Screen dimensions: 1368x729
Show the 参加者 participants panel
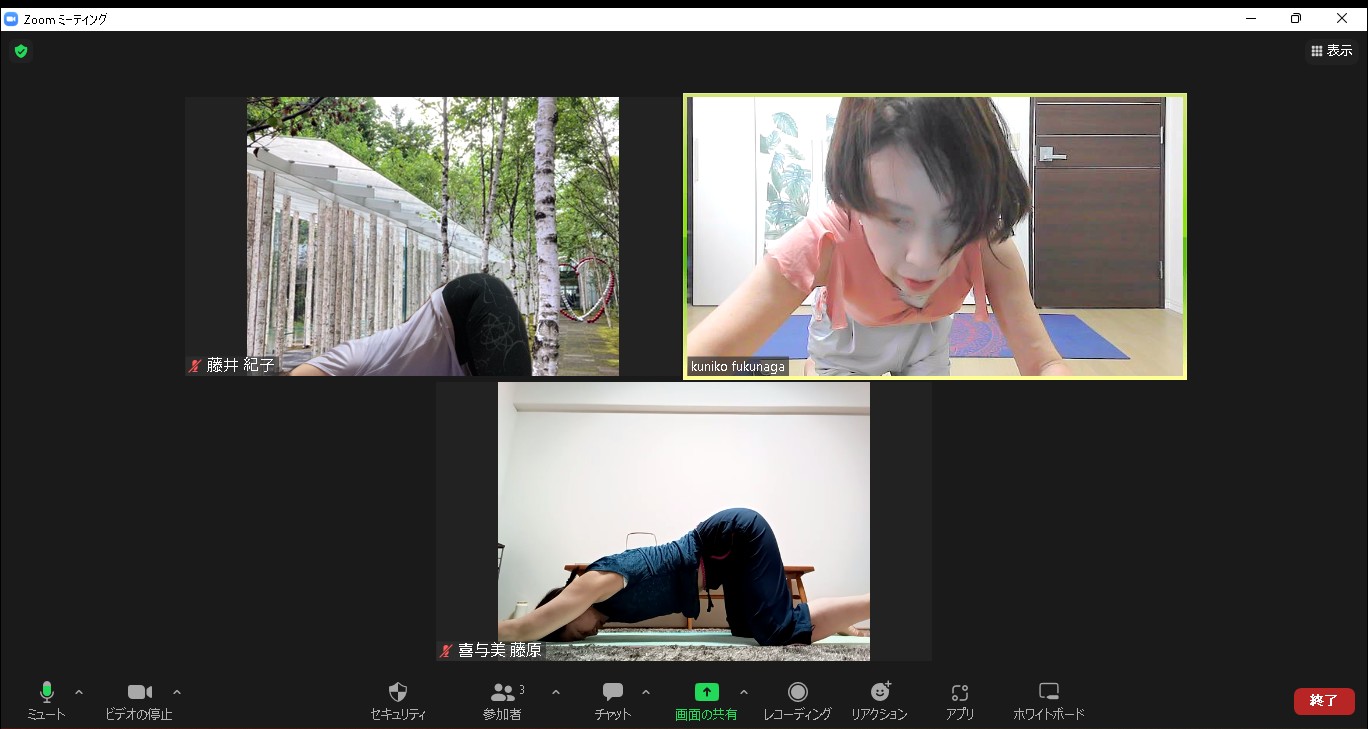point(502,701)
